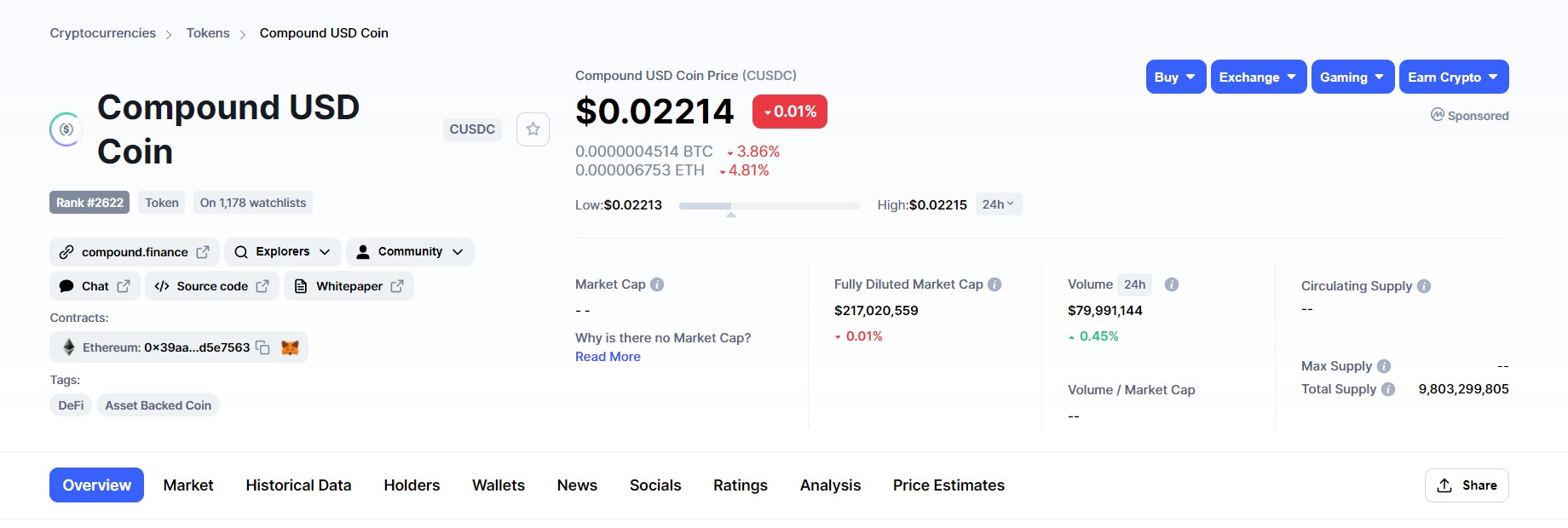Go to the Socials tab
The image size is (1568, 528).
655,485
